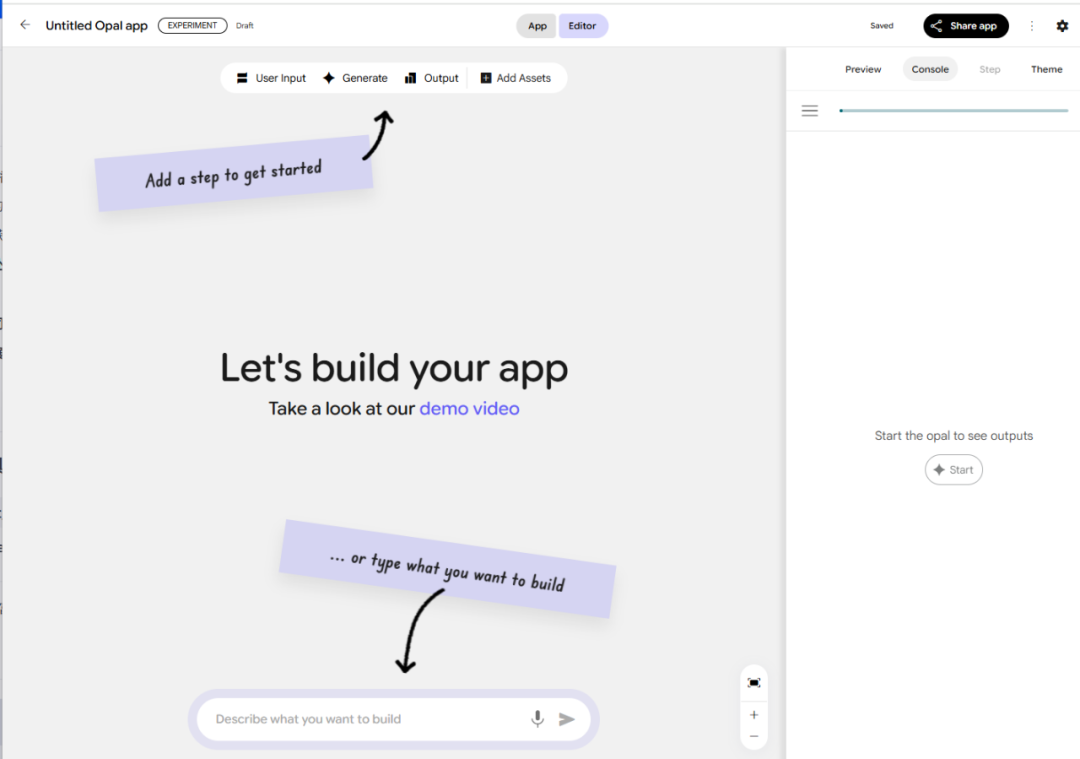Click the microphone icon in prompt box
The height and width of the screenshot is (759, 1080).
click(x=538, y=719)
